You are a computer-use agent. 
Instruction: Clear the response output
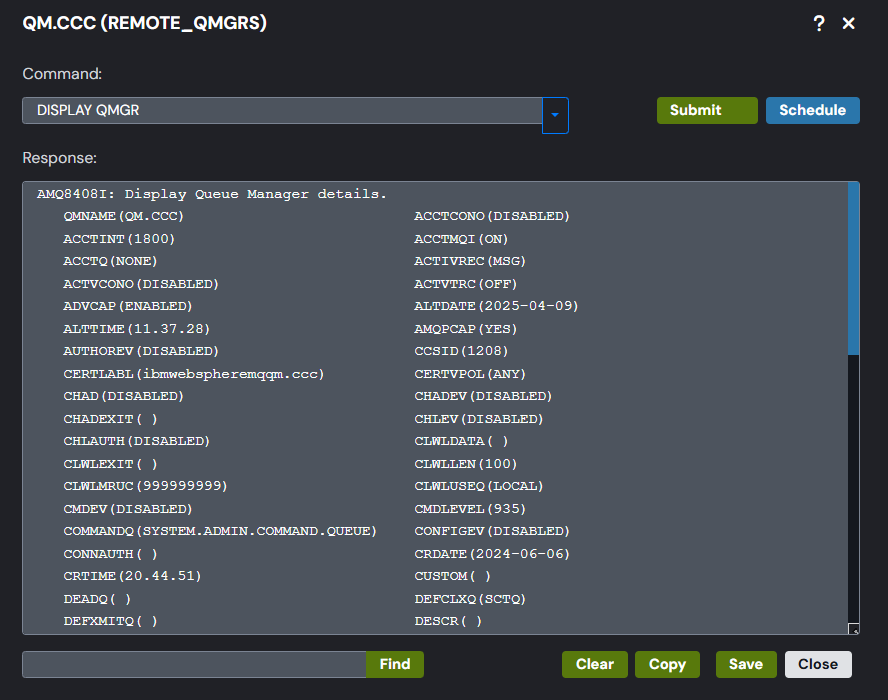[x=595, y=664]
